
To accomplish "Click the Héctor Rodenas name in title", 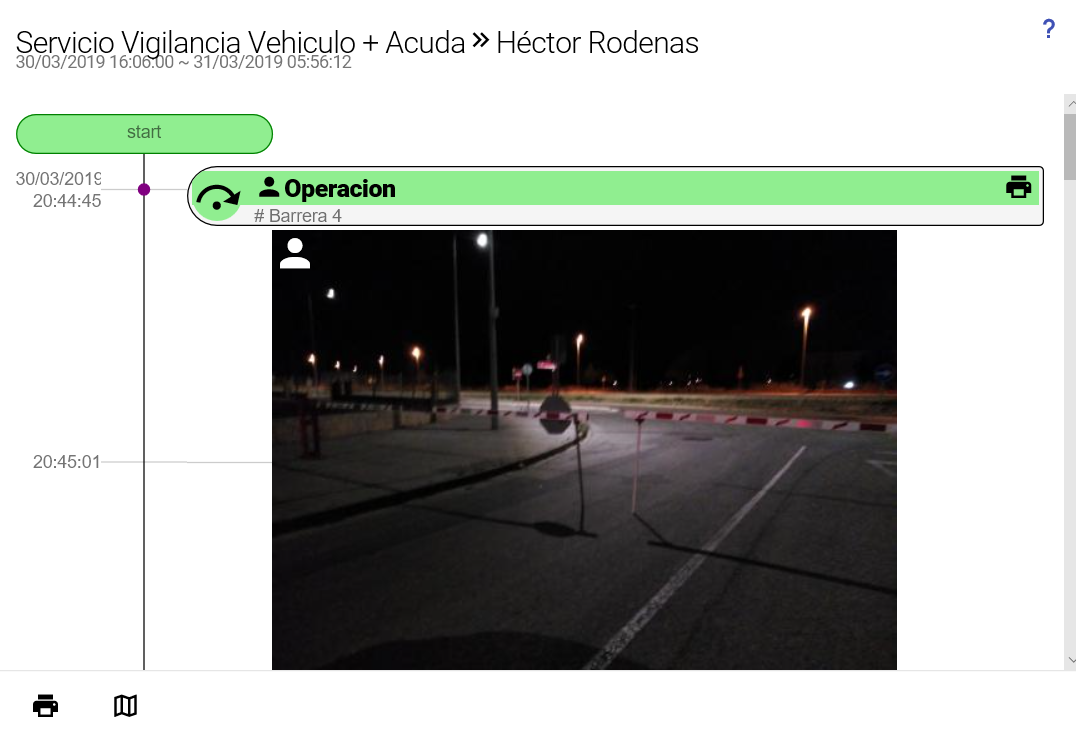I will [597, 43].
